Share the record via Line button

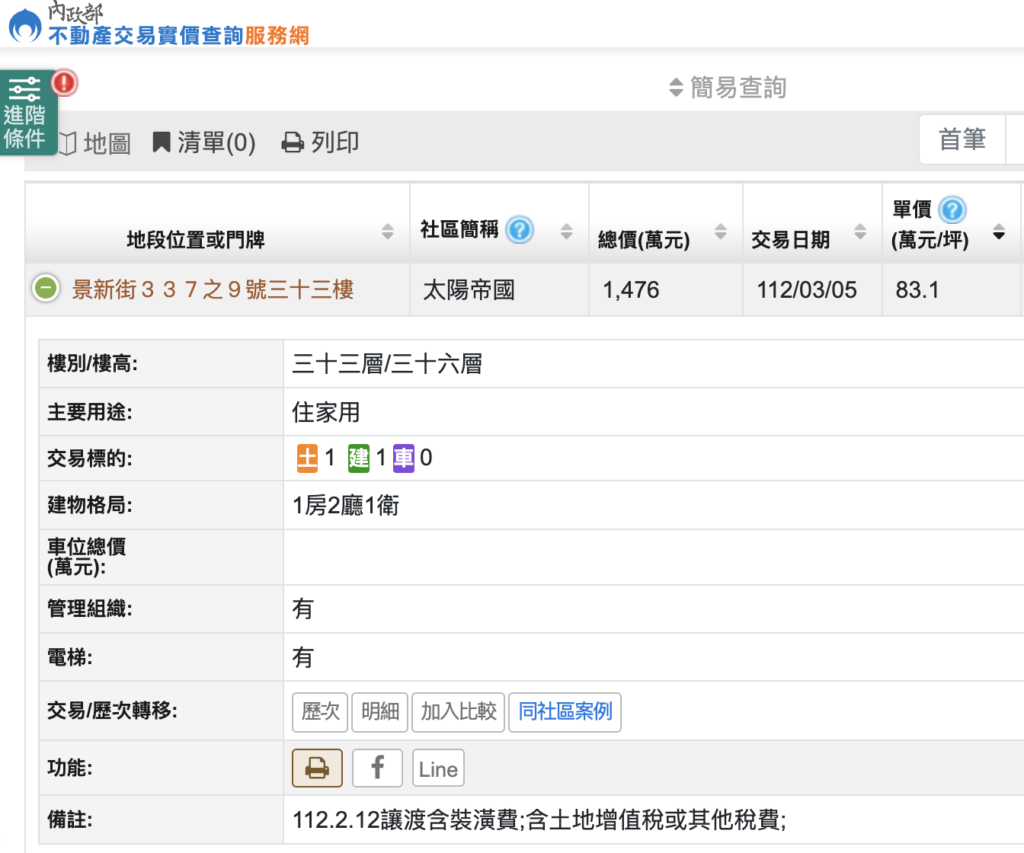438,768
